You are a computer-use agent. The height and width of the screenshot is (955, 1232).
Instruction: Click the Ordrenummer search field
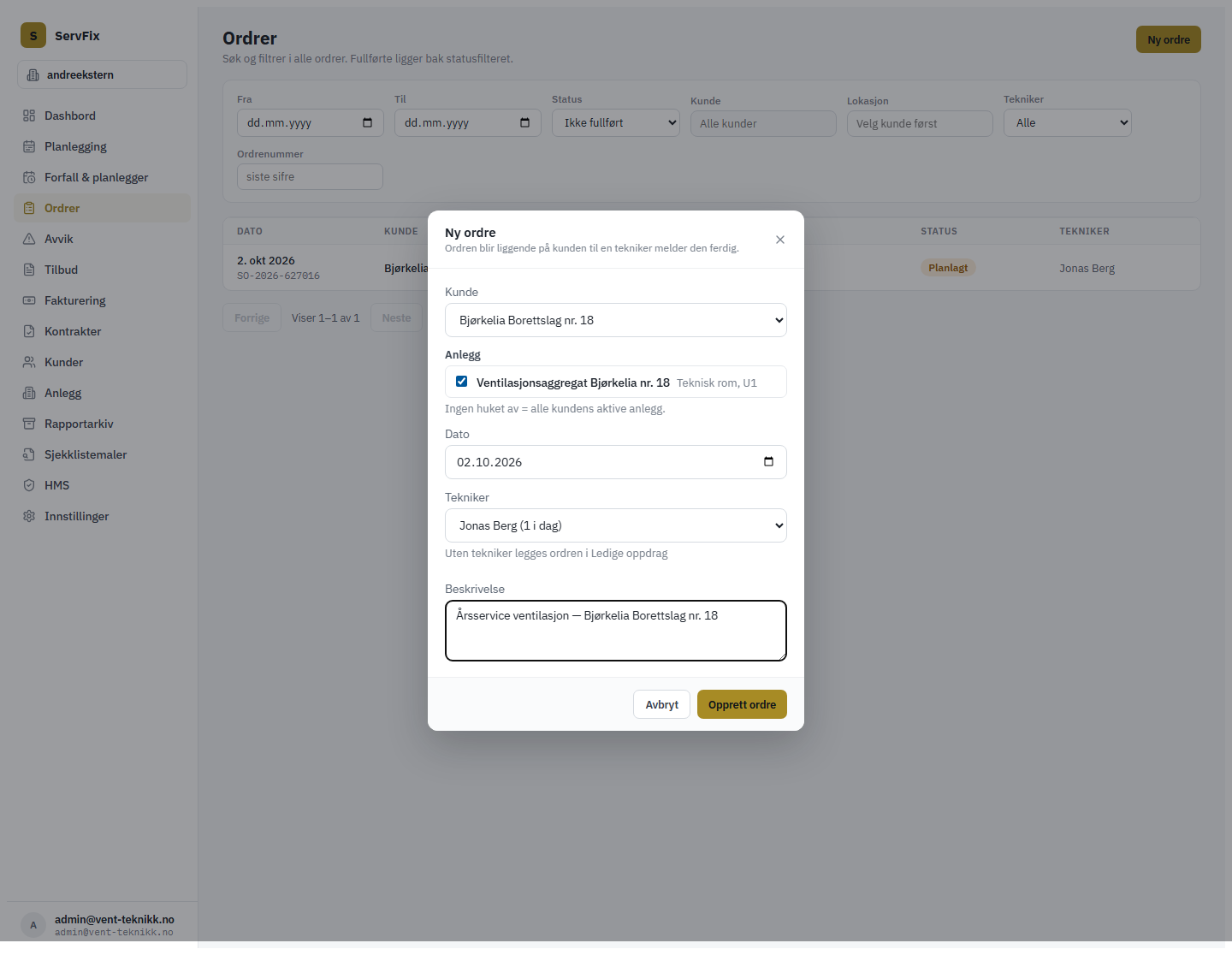click(x=310, y=176)
